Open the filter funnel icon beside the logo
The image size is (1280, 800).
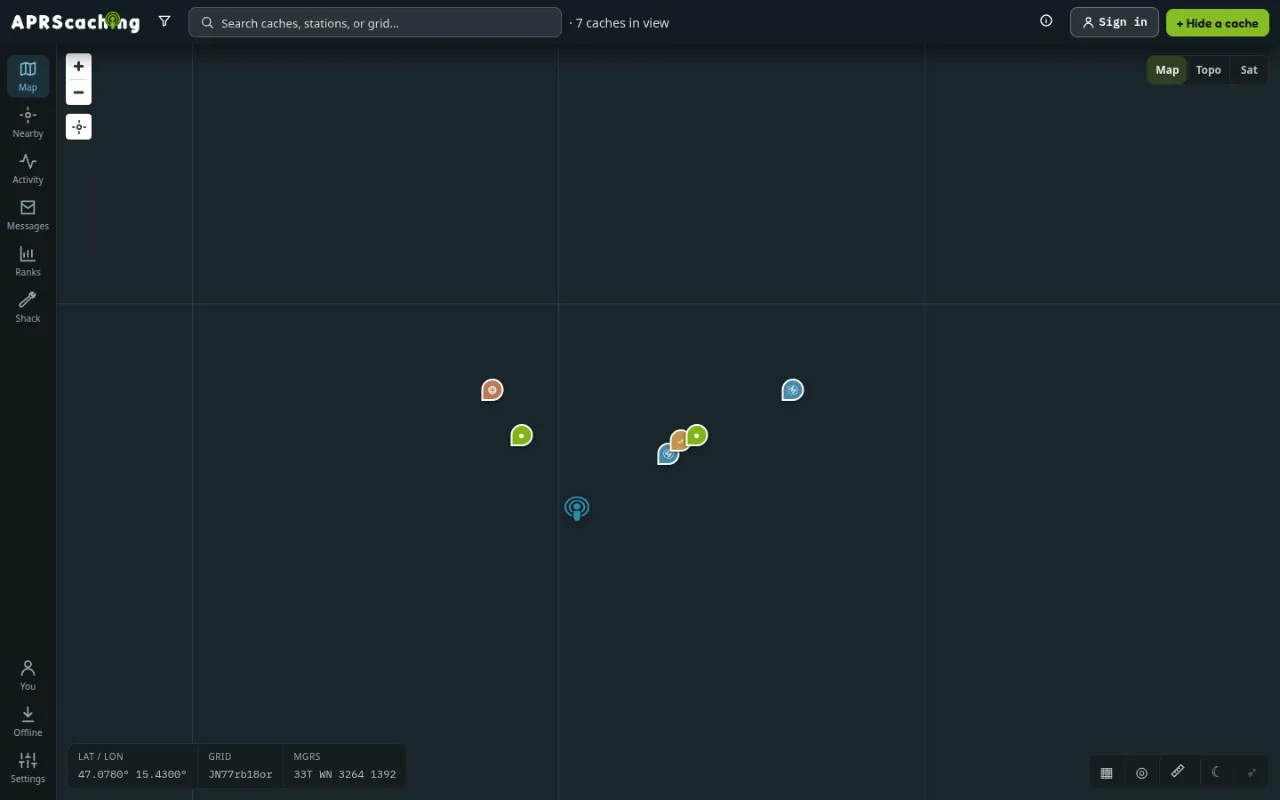click(x=164, y=21)
